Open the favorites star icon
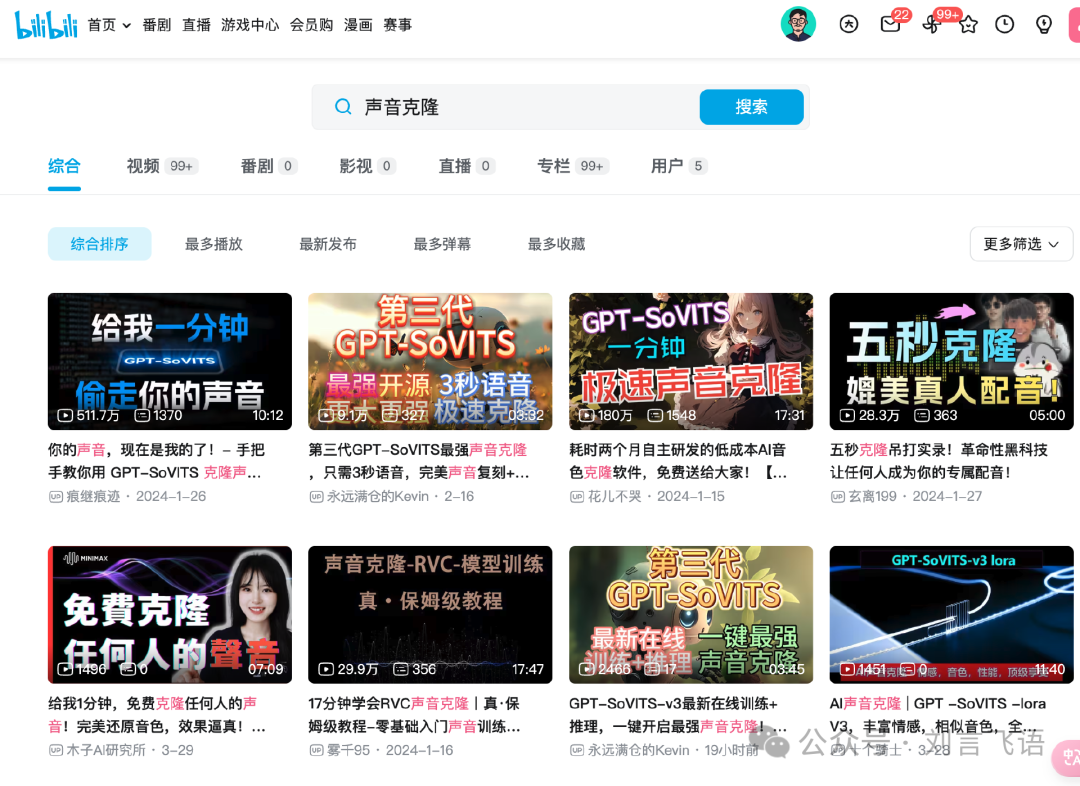This screenshot has height=786, width=1080. [x=968, y=25]
